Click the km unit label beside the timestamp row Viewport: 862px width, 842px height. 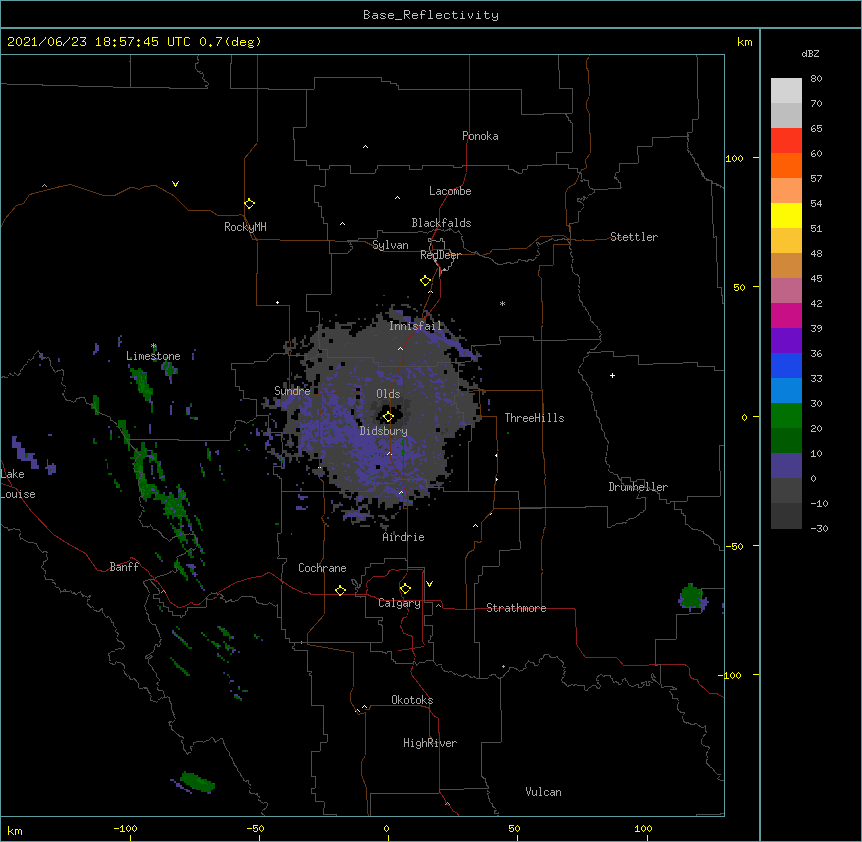tap(745, 42)
